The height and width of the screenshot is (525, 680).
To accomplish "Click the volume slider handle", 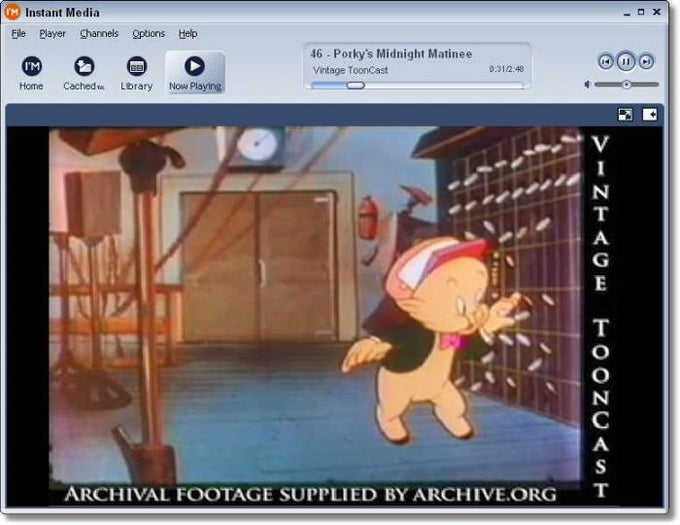I will [626, 85].
